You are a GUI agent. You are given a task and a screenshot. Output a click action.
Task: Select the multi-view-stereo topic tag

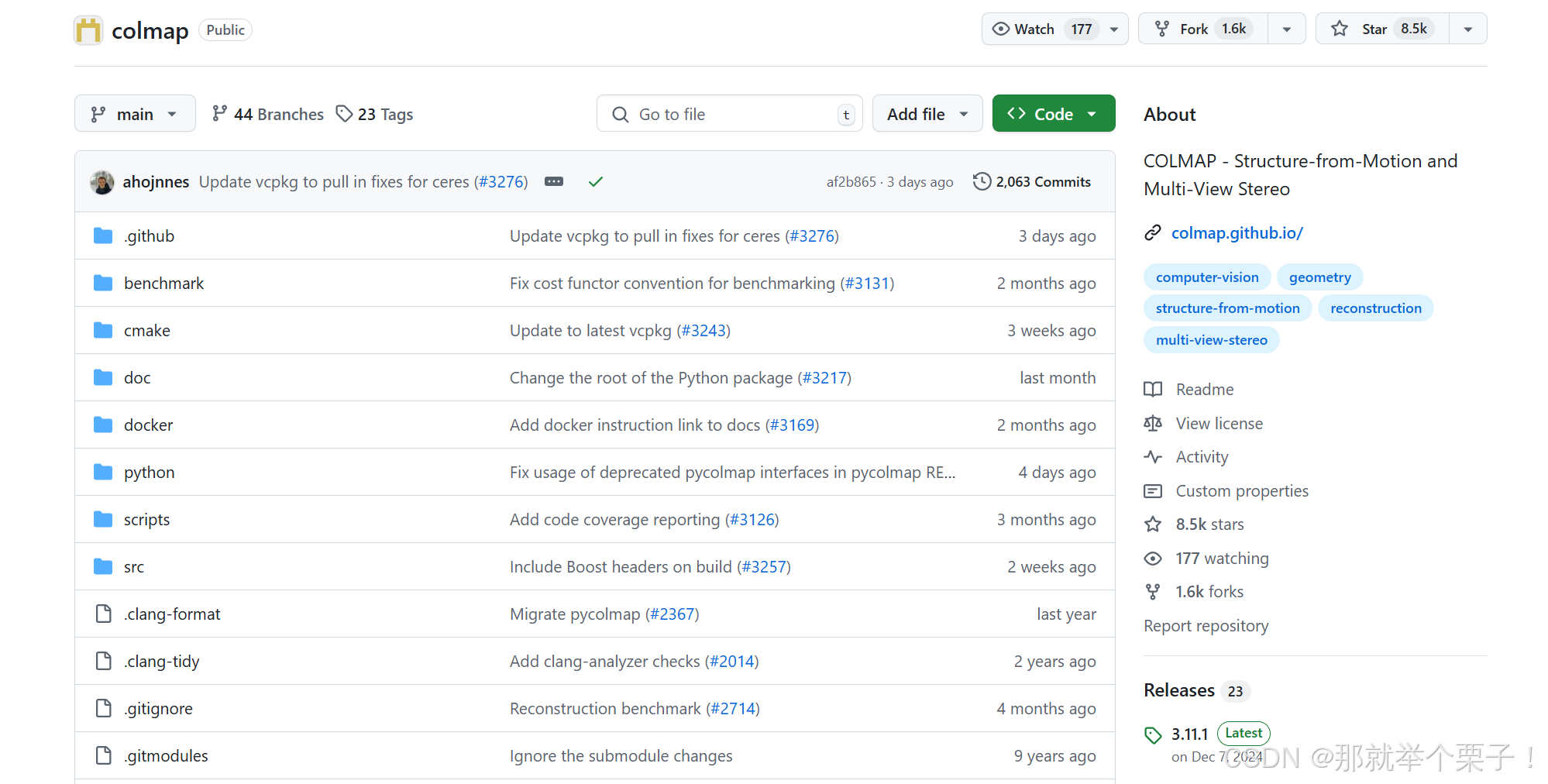point(1212,340)
